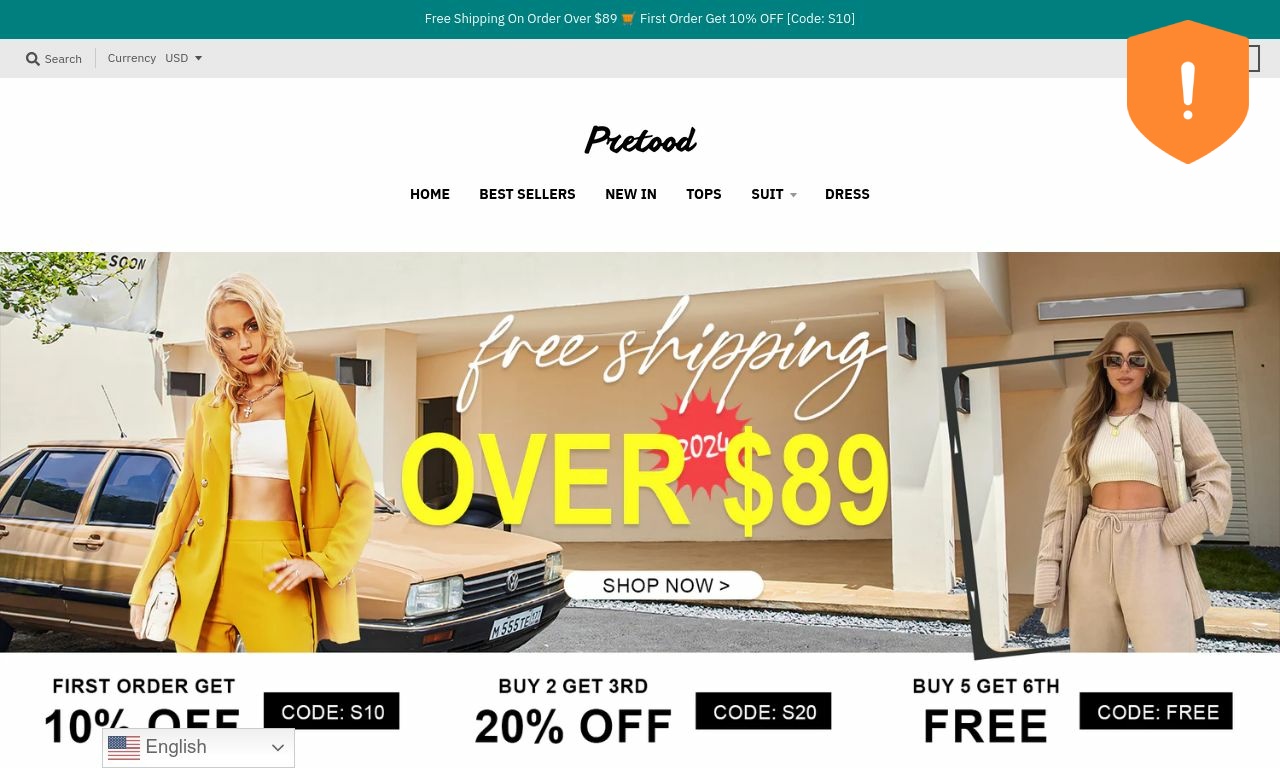Open the BEST SELLERS page
Image resolution: width=1280 pixels, height=768 pixels.
click(x=527, y=194)
